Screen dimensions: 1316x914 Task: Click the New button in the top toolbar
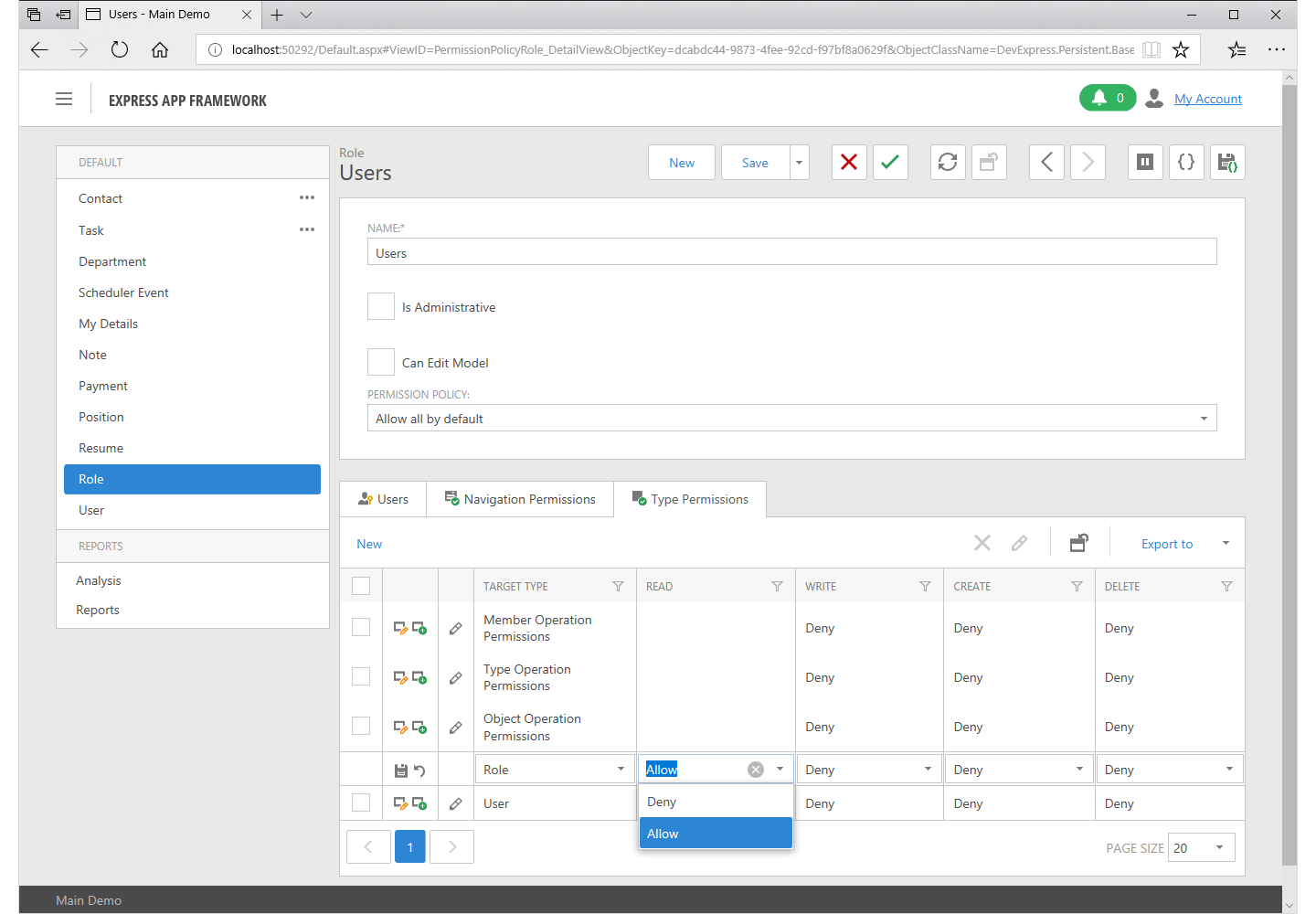pyautogui.click(x=682, y=163)
